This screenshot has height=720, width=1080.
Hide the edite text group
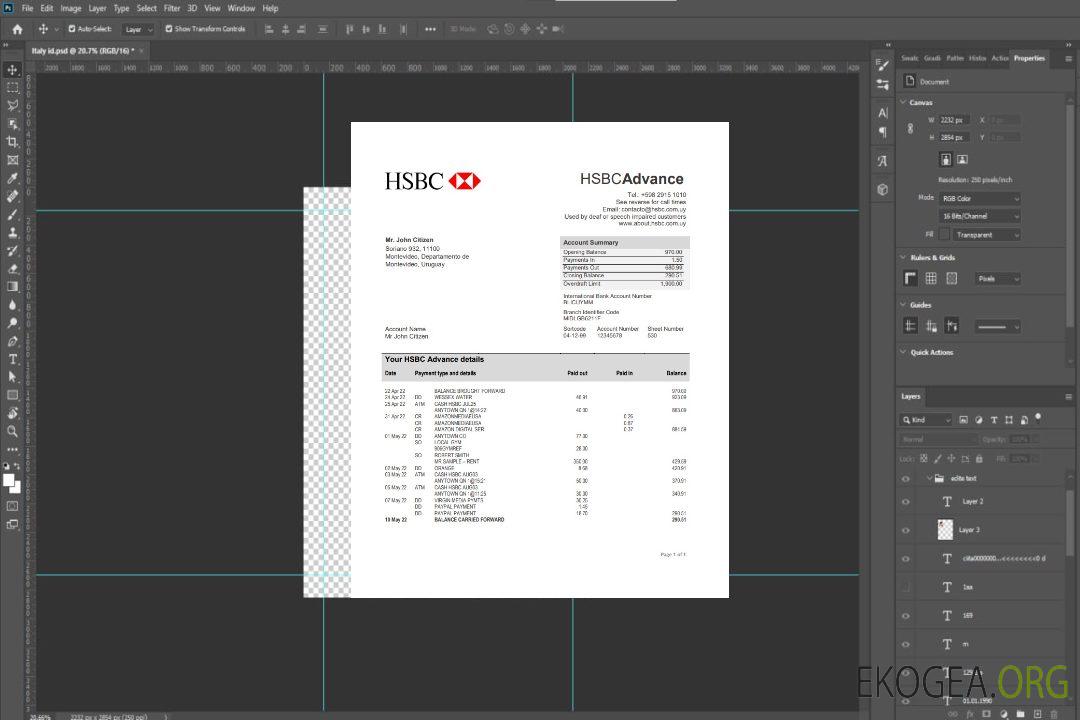906,478
